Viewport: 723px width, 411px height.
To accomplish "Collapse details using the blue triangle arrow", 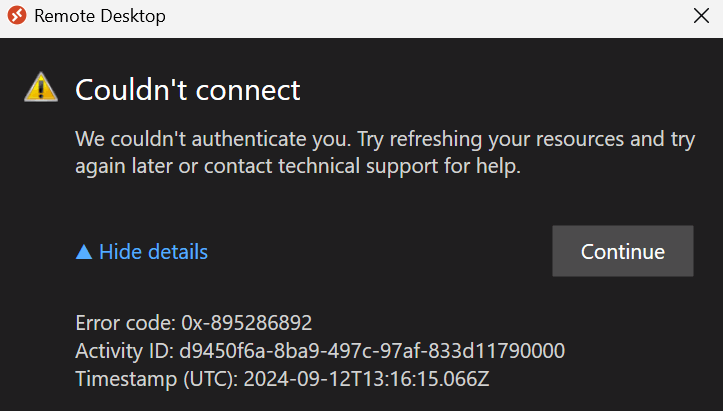I will pyautogui.click(x=84, y=252).
